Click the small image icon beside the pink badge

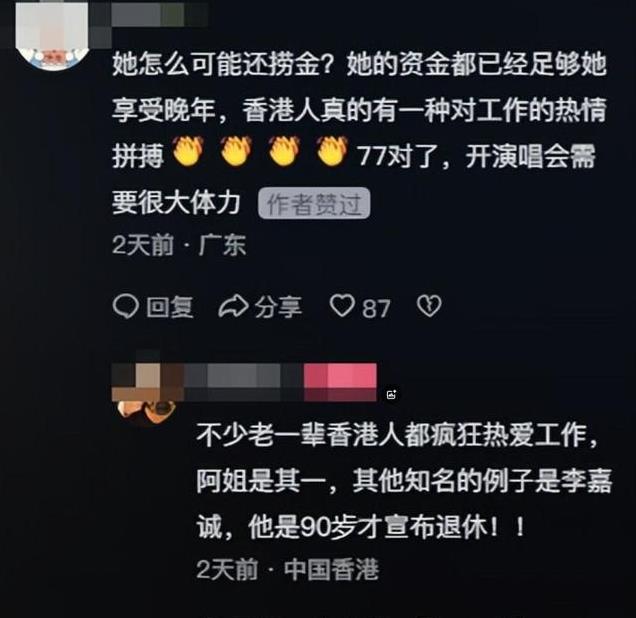pyautogui.click(x=391, y=394)
